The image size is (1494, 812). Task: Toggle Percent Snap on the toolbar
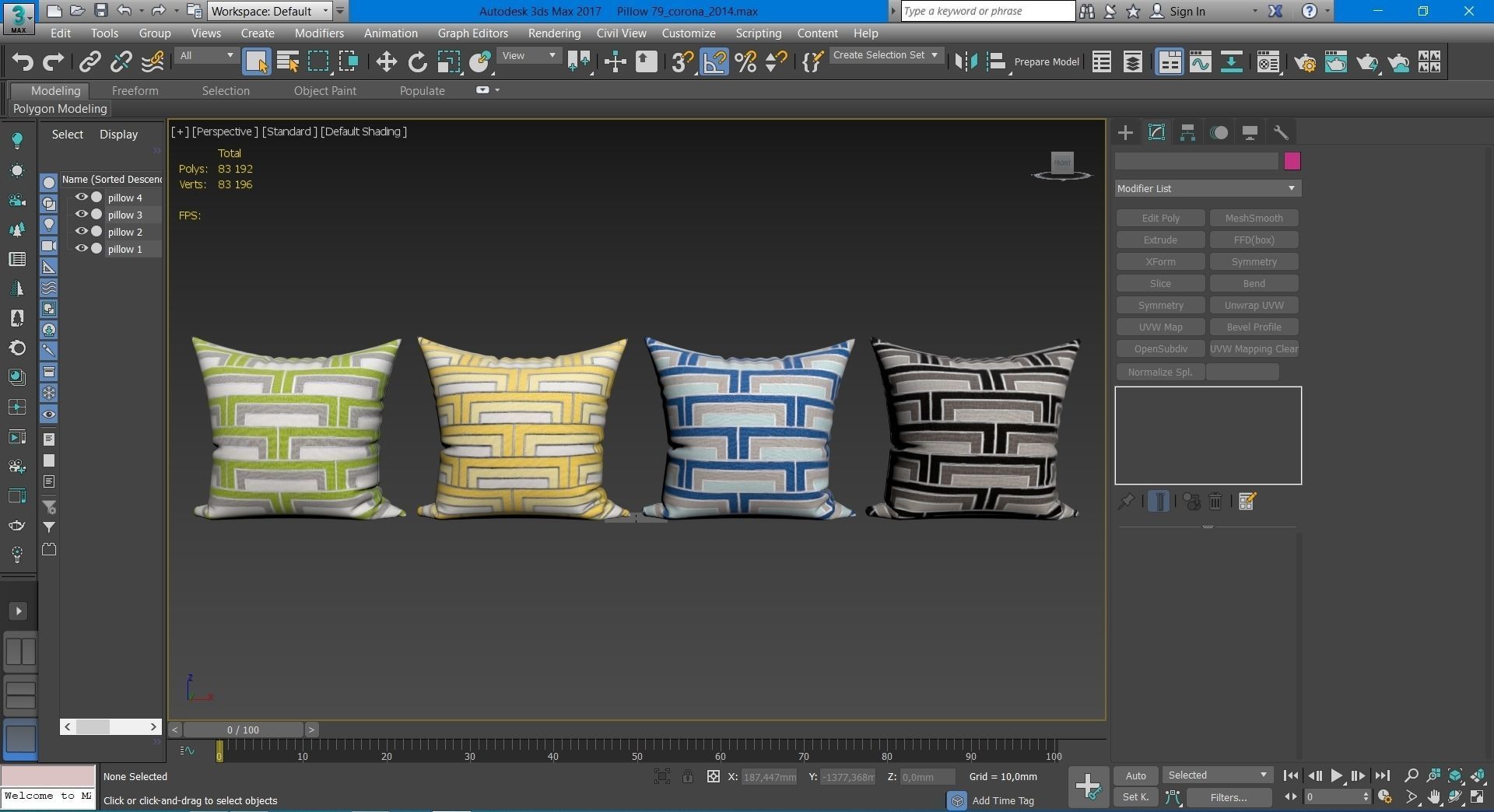[745, 62]
